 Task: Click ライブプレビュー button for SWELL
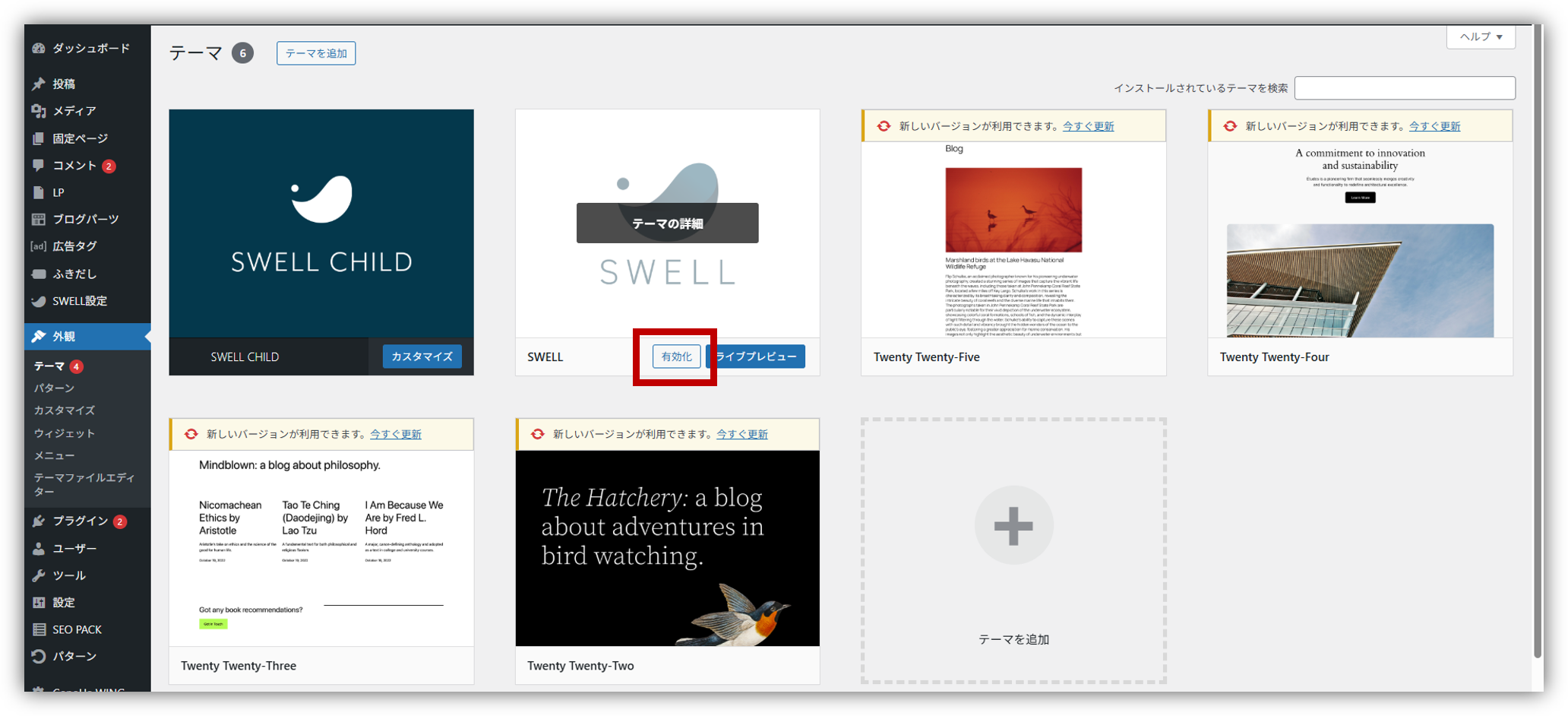point(755,356)
